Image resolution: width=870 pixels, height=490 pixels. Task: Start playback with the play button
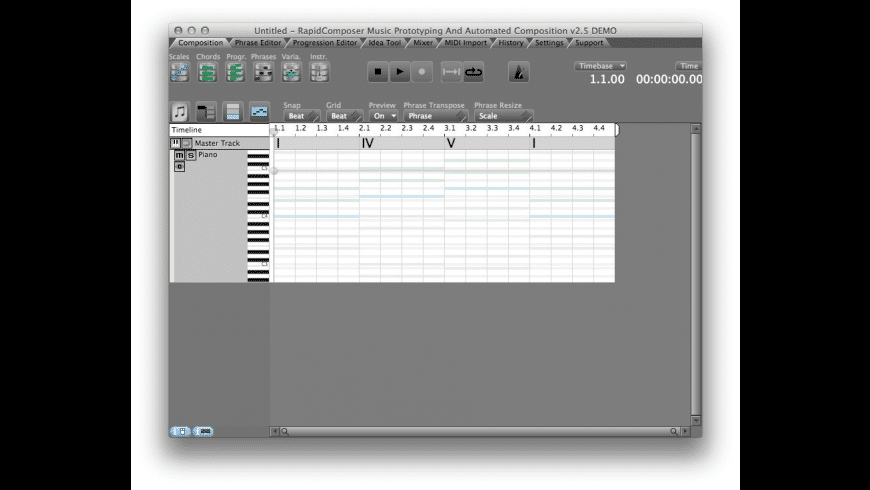tap(400, 72)
